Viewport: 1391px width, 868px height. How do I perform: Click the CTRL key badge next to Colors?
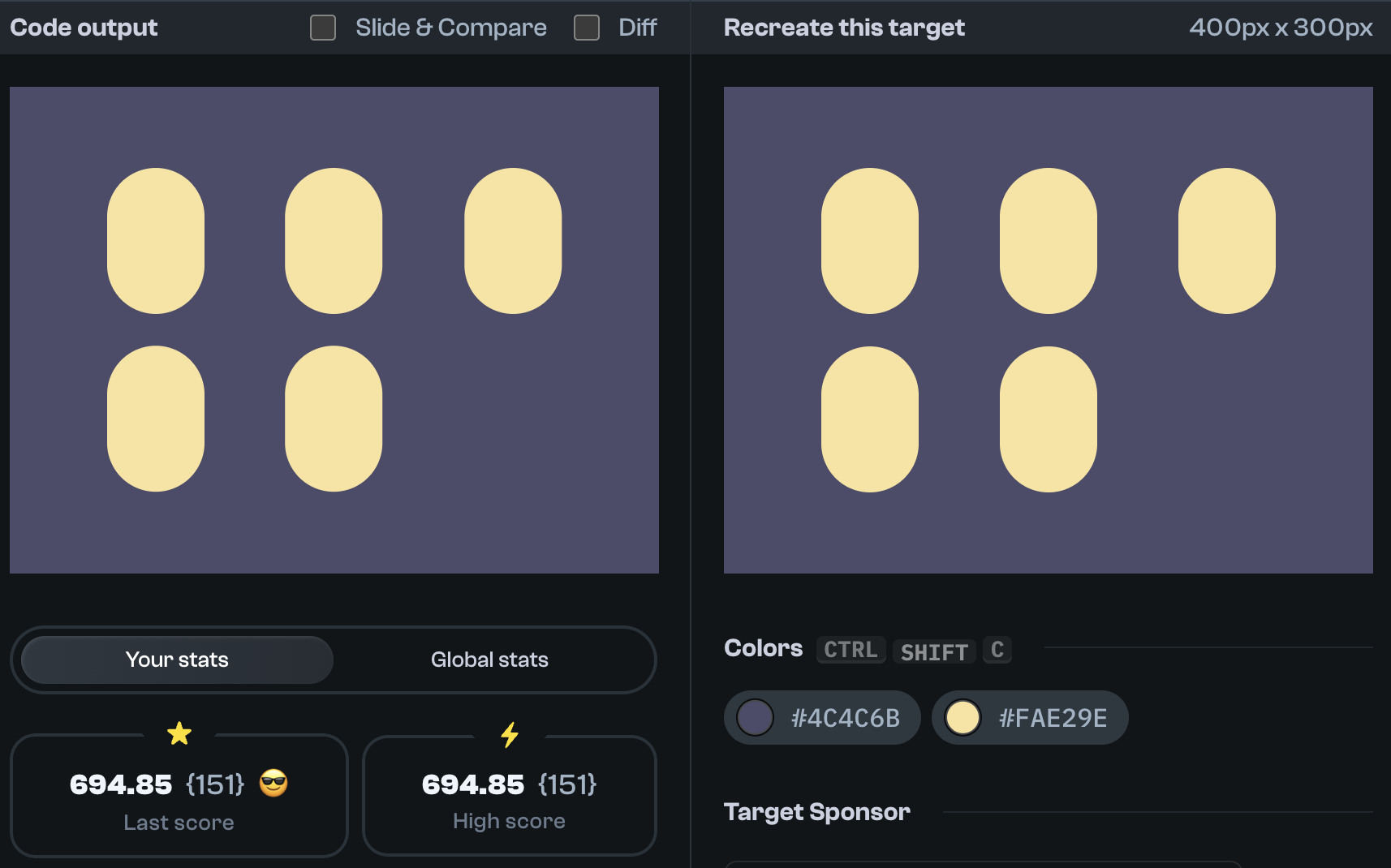(851, 650)
